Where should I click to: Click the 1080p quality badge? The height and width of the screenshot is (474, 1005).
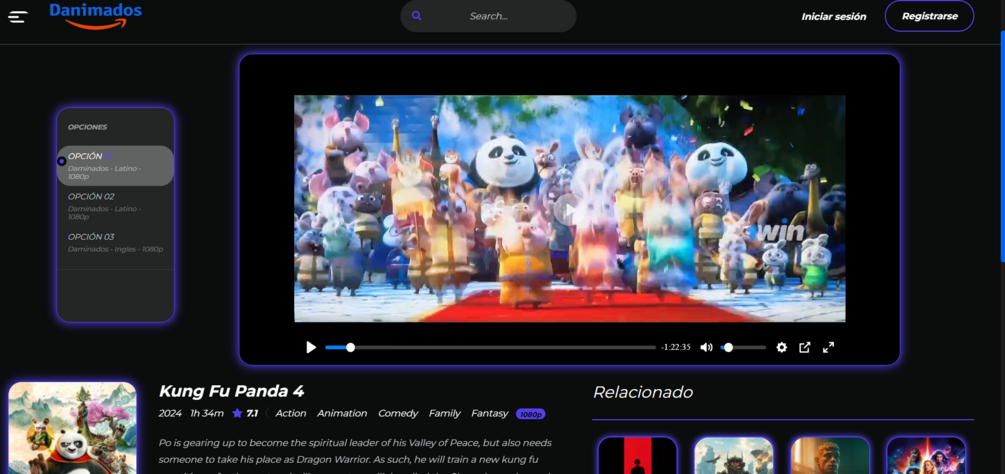pos(530,414)
